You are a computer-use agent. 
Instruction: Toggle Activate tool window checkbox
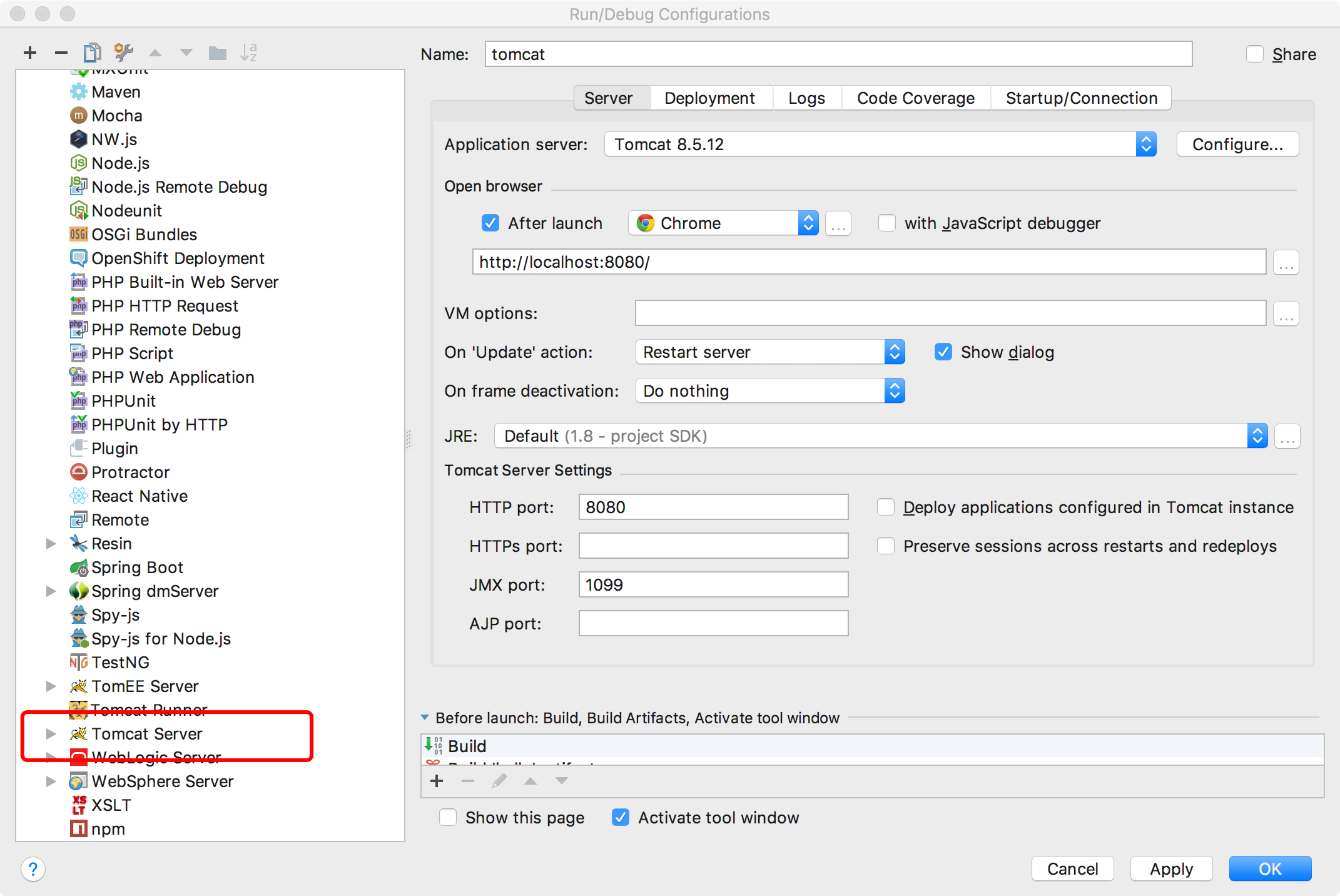(x=621, y=818)
